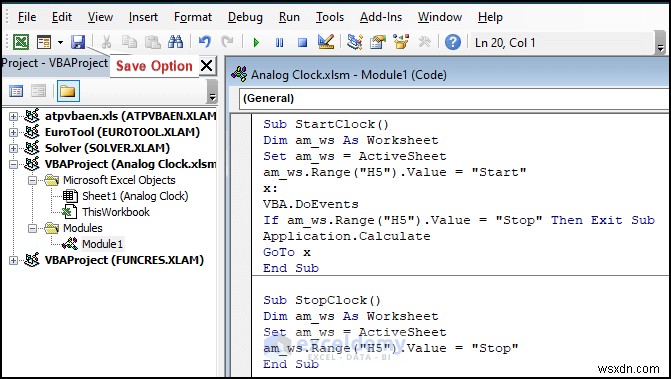Open the Insert menu
The width and height of the screenshot is (671, 379).
coord(143,17)
